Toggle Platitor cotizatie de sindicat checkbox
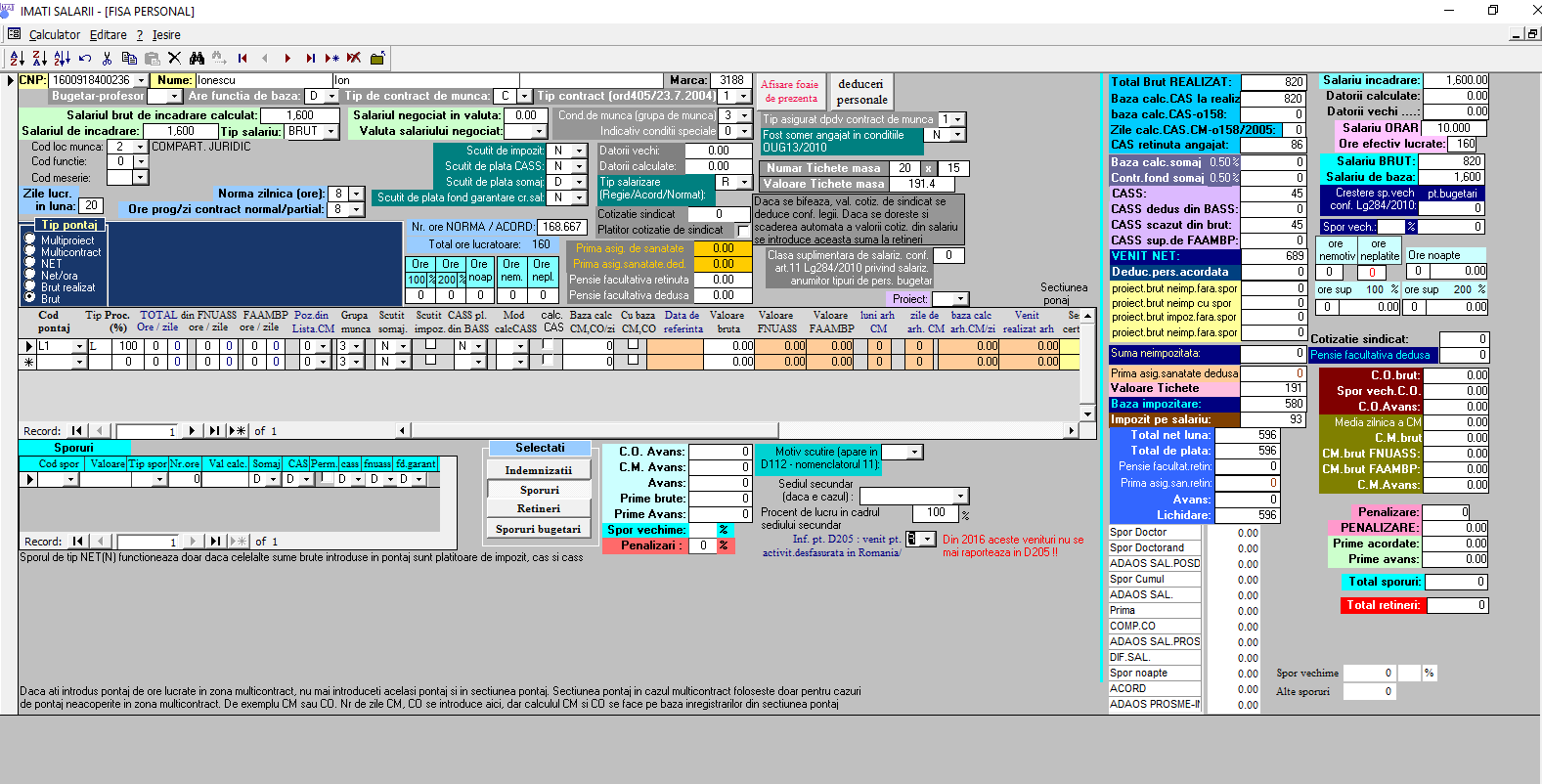The height and width of the screenshot is (784, 1542). coord(743,230)
